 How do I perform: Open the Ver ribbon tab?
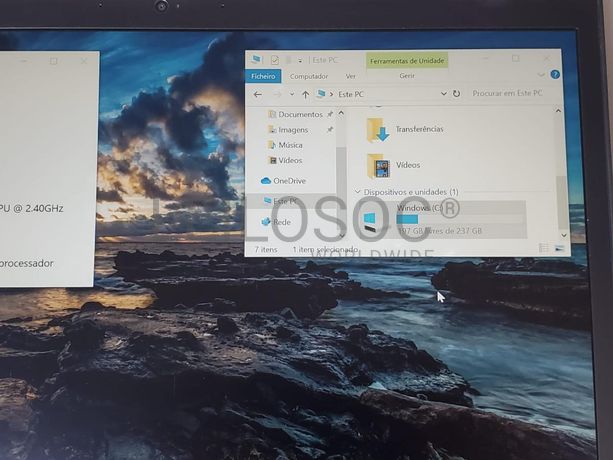pos(350,76)
